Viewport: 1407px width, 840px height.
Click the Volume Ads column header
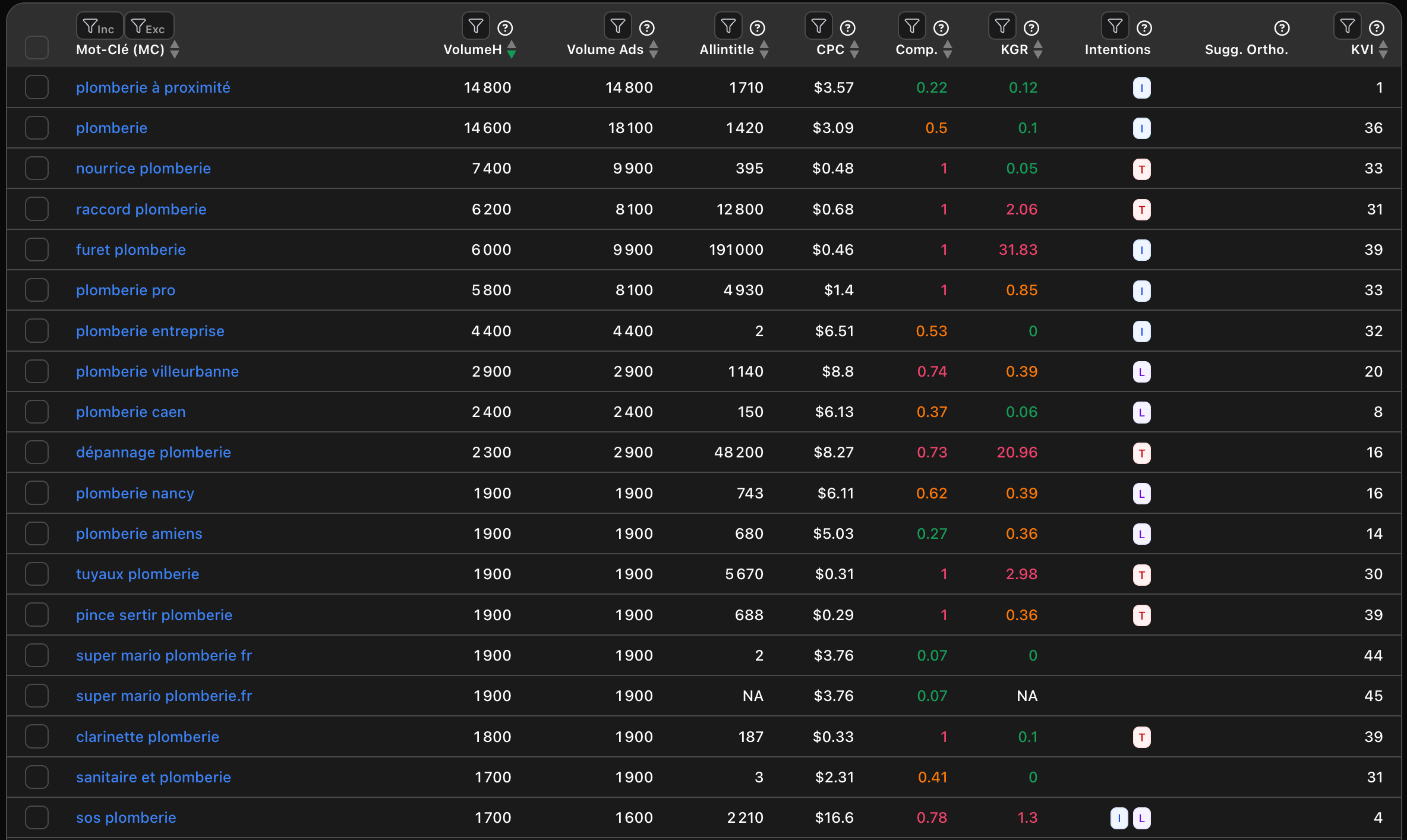point(604,49)
